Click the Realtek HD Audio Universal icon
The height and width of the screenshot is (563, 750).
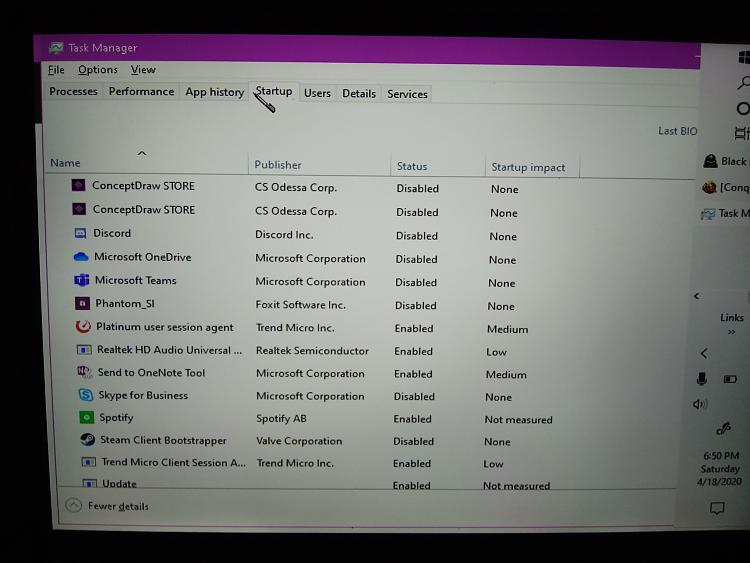[84, 350]
